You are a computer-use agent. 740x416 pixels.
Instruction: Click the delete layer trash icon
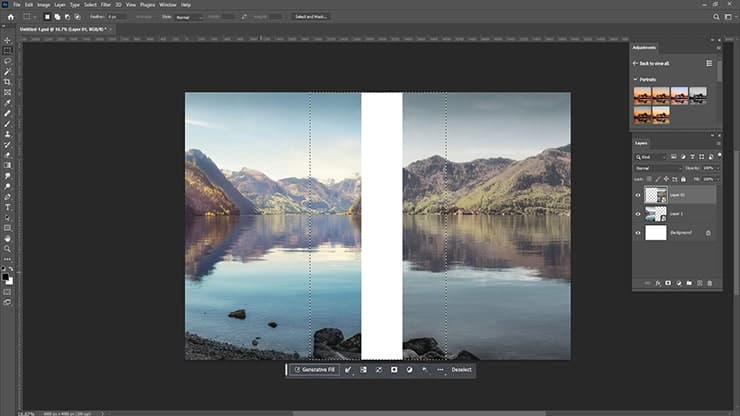coord(710,283)
